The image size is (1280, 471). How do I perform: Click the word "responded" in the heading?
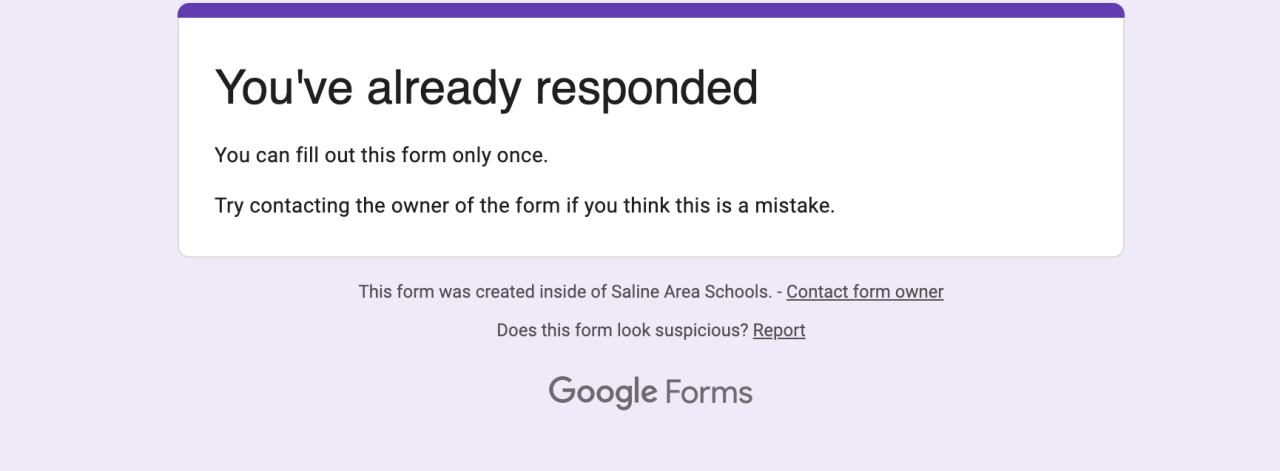click(646, 87)
